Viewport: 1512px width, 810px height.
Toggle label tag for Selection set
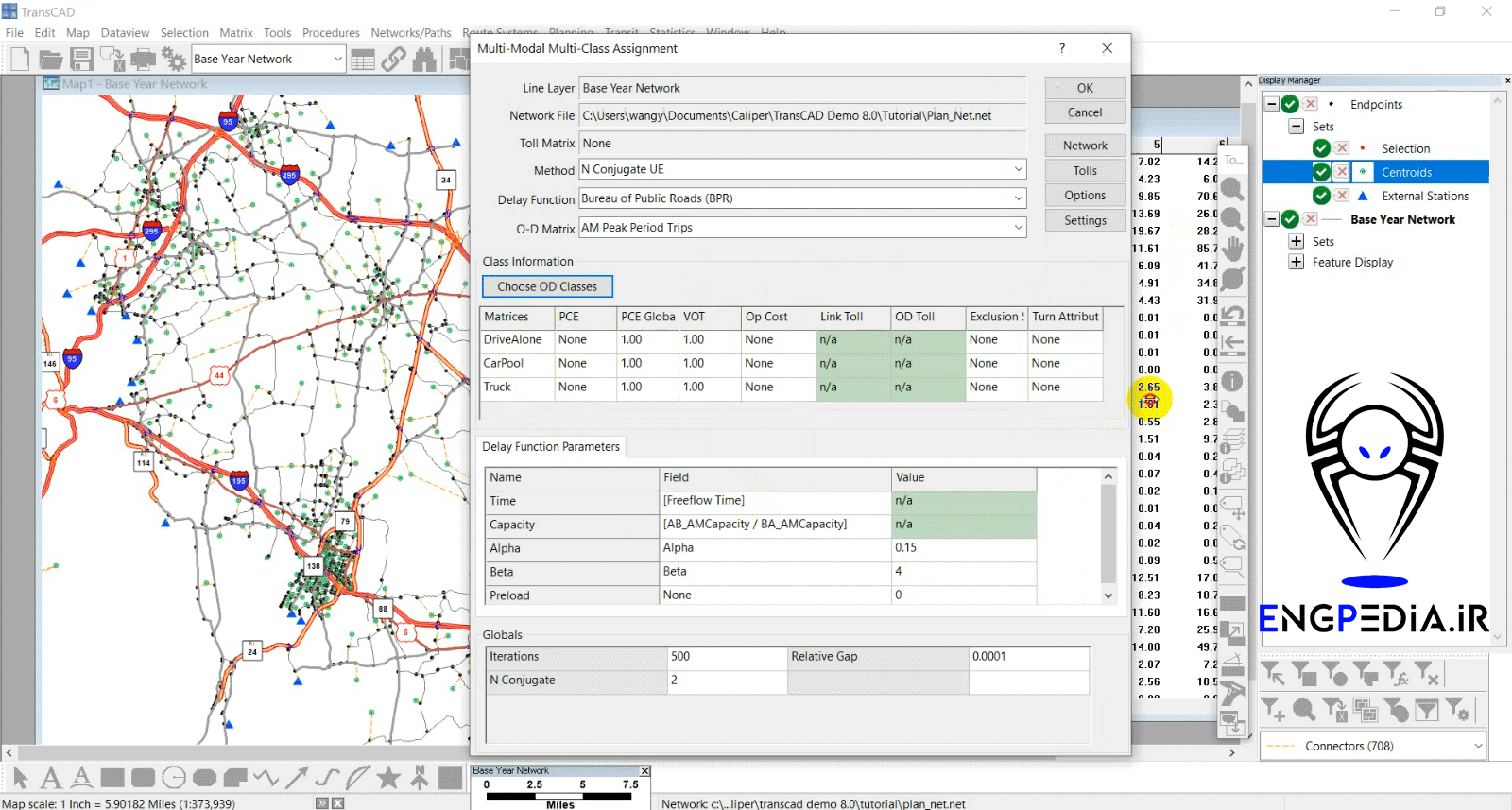coord(1342,148)
